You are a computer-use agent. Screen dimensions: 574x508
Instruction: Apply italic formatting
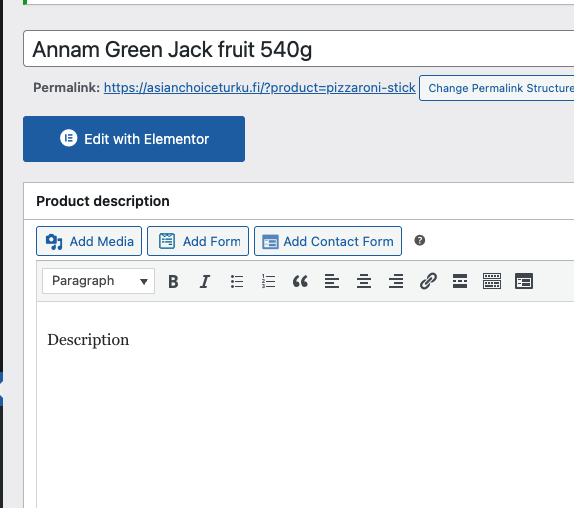pos(205,281)
